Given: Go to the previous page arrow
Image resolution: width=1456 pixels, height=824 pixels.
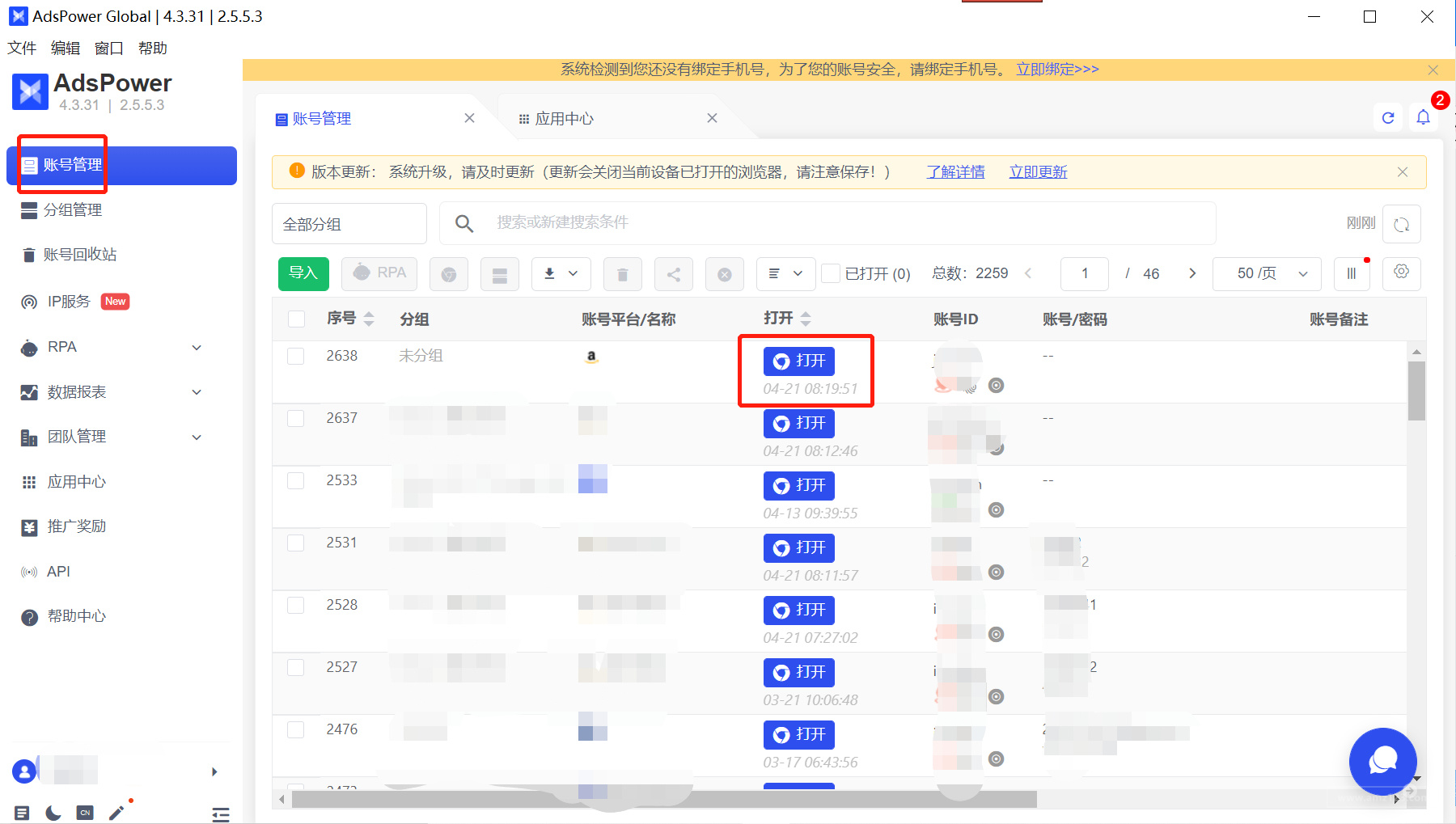Looking at the screenshot, I should tap(1028, 273).
